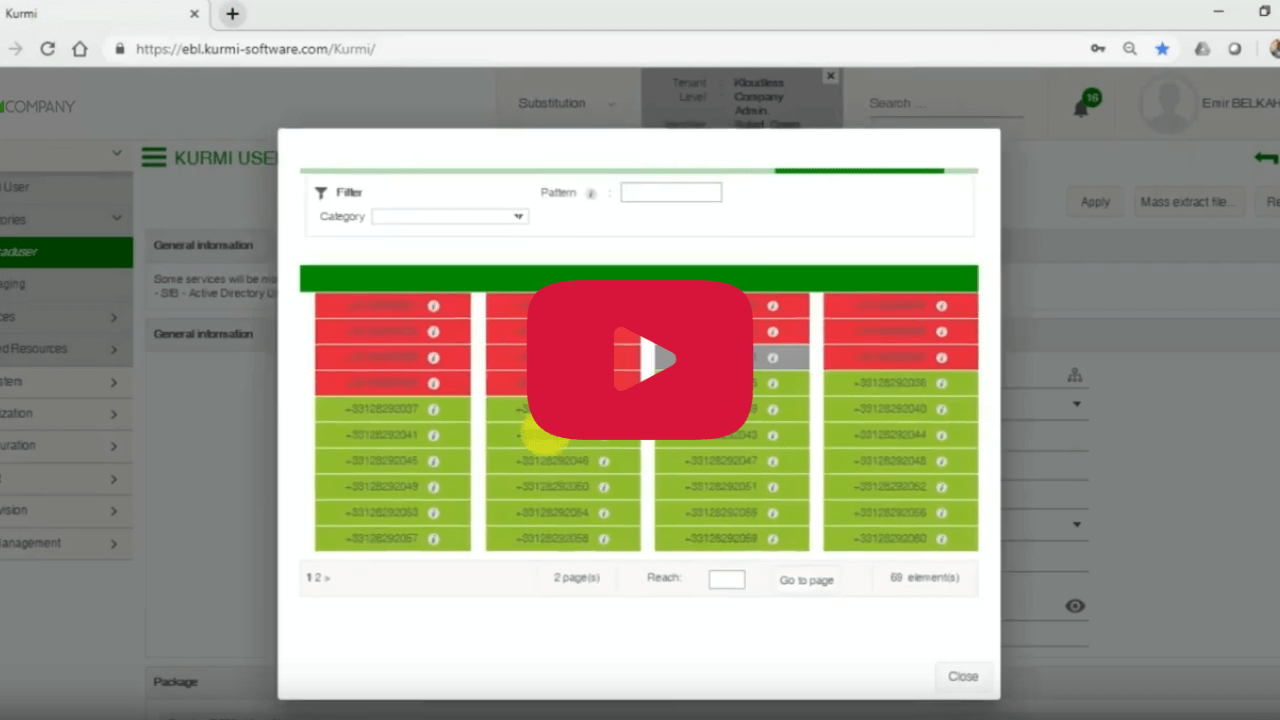Click the user avatar picture
The height and width of the screenshot is (720, 1280).
1168,105
